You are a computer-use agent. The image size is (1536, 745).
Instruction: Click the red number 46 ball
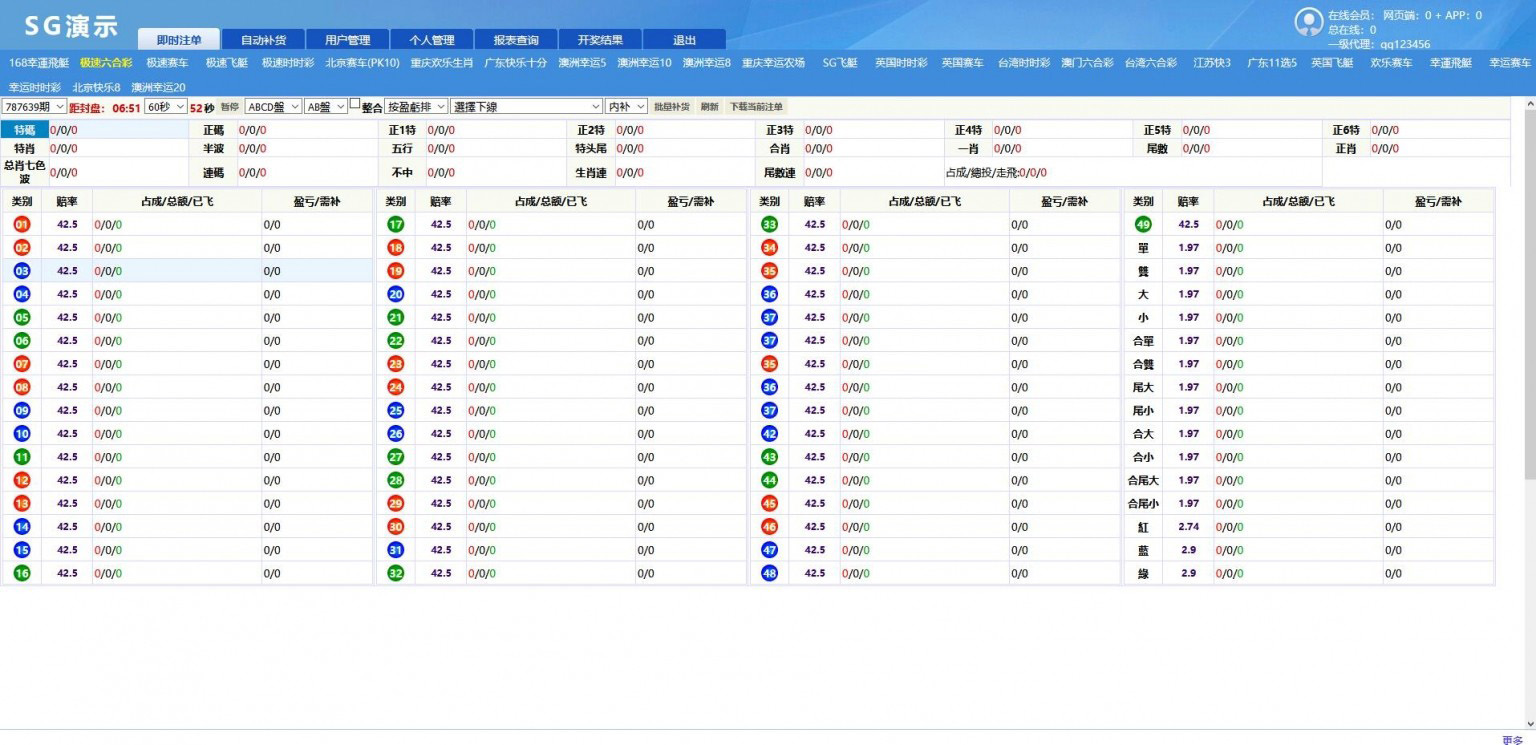click(769, 527)
